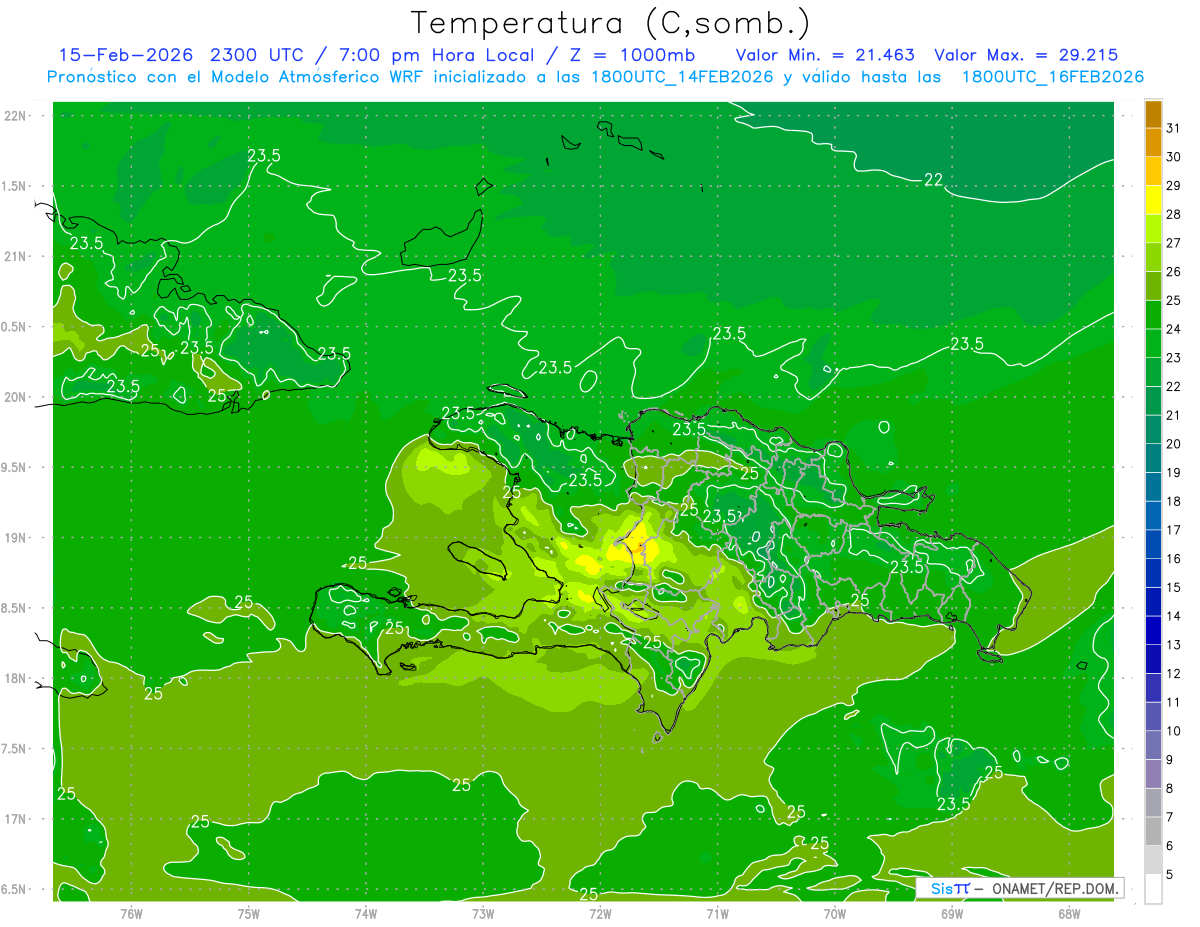
Task: Pick the gray colorbar swatch between 6 and 7
Action: (x=1153, y=832)
